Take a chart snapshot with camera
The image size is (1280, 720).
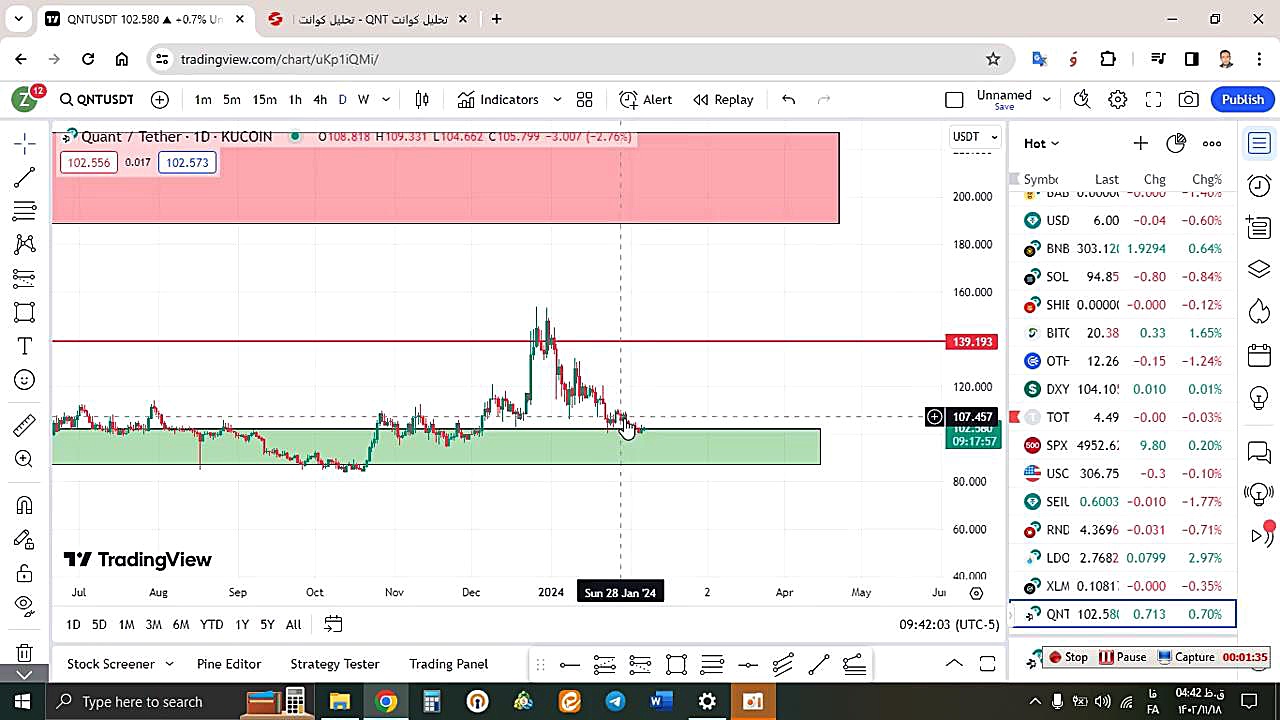coord(1188,99)
